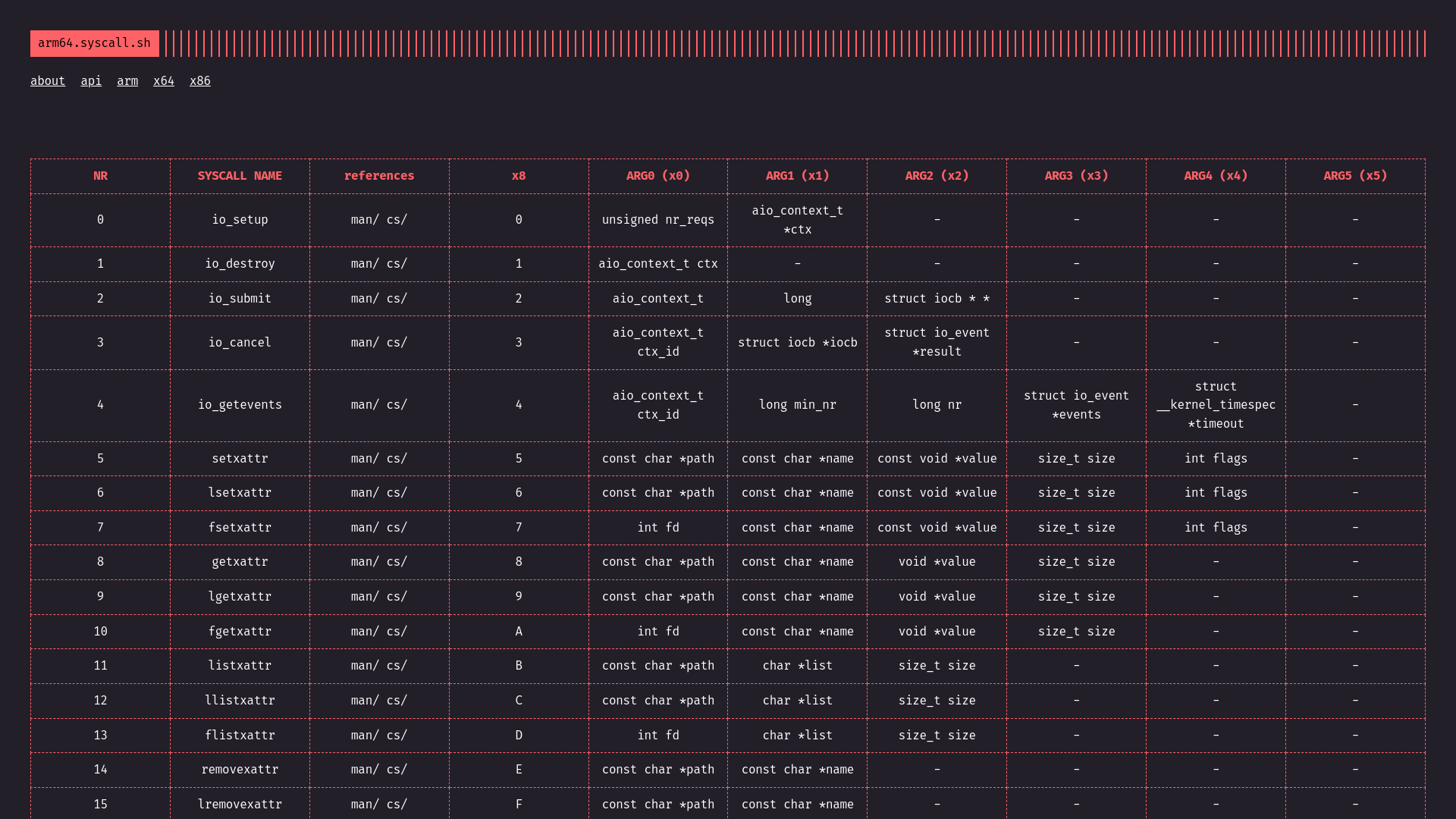
Task: Click the 'unsigned nr_reqs' argument cell
Action: tap(658, 220)
